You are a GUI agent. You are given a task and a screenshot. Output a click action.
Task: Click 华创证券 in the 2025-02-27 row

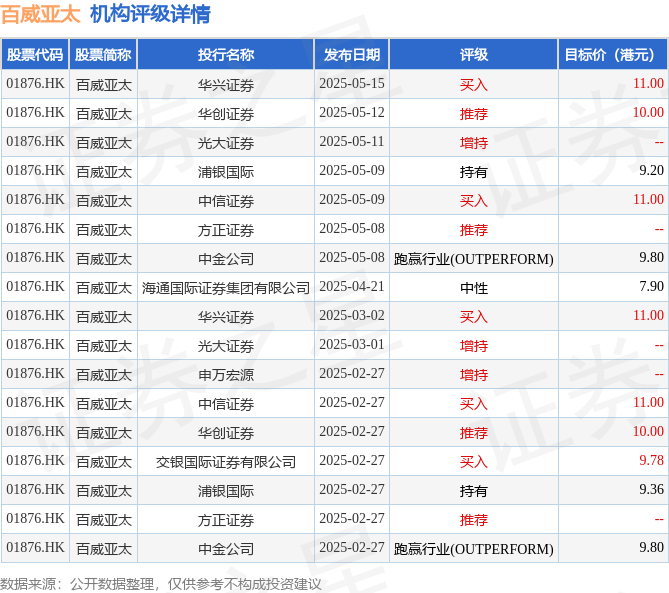[x=226, y=433]
